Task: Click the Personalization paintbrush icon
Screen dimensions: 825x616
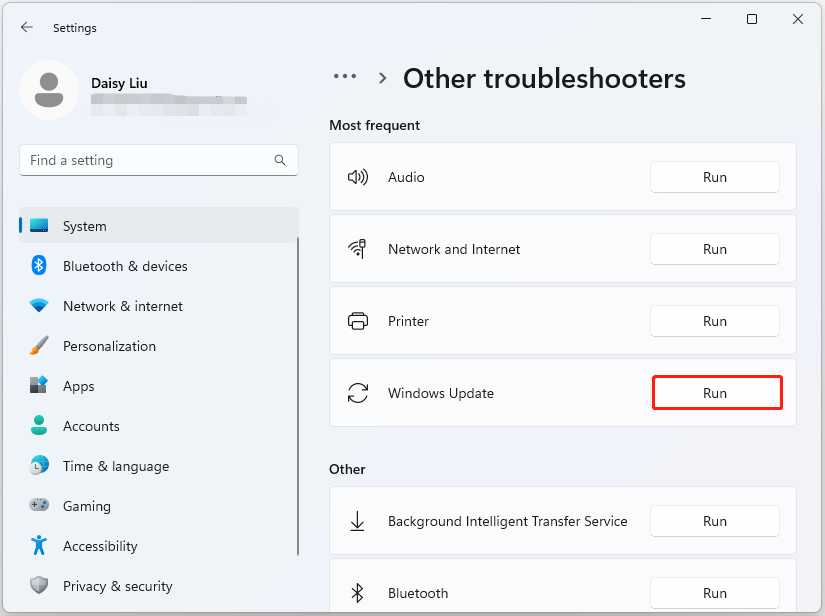Action: [39, 346]
